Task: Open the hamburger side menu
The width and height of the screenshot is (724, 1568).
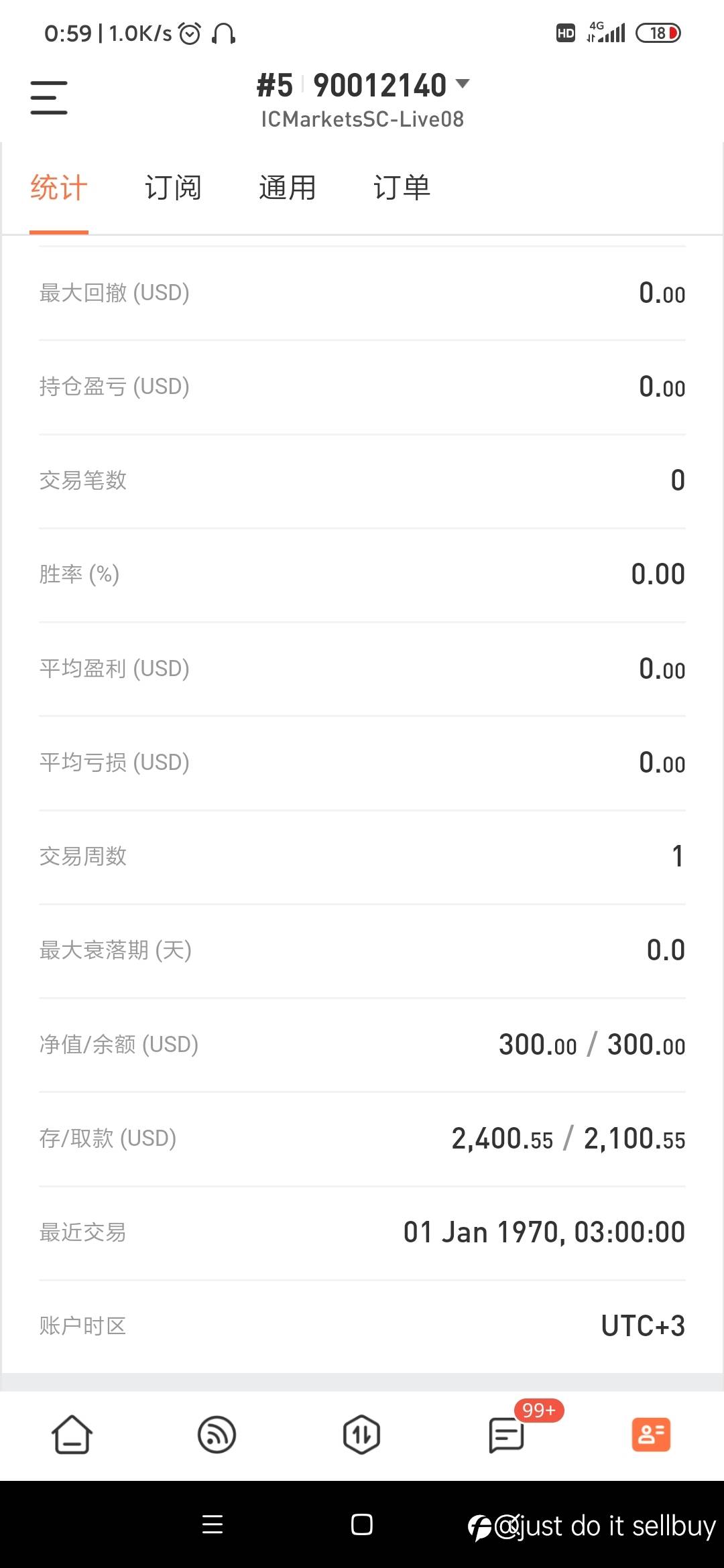Action: 49,98
